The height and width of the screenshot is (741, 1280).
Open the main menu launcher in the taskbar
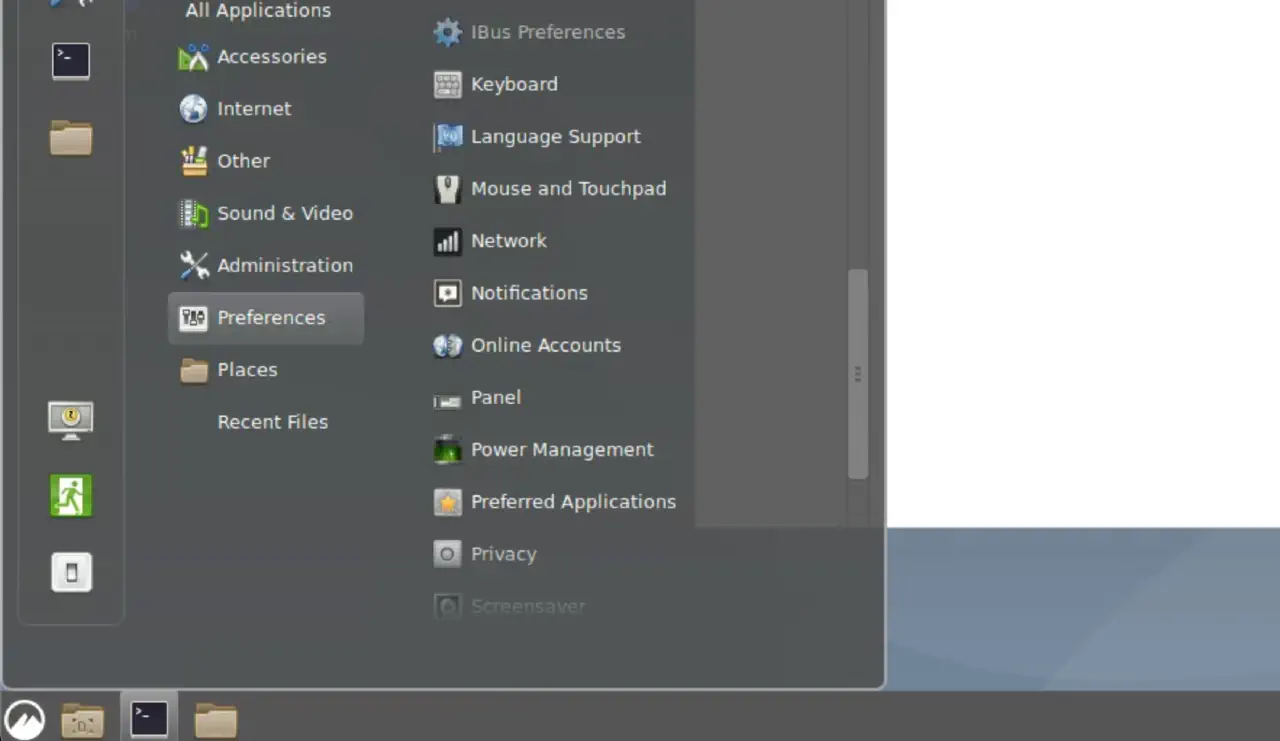coord(25,719)
